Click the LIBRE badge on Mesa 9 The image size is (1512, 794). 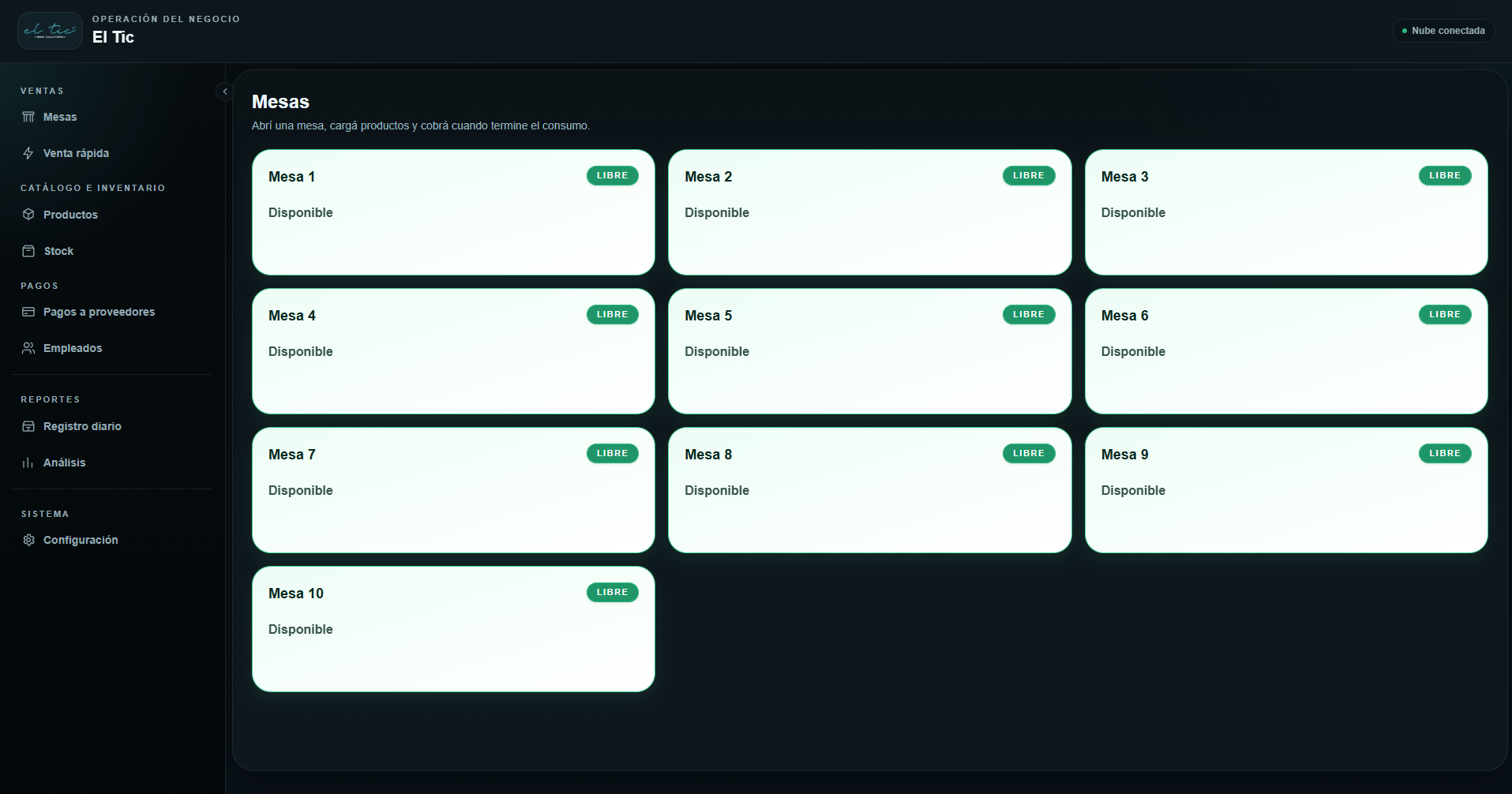coord(1445,453)
